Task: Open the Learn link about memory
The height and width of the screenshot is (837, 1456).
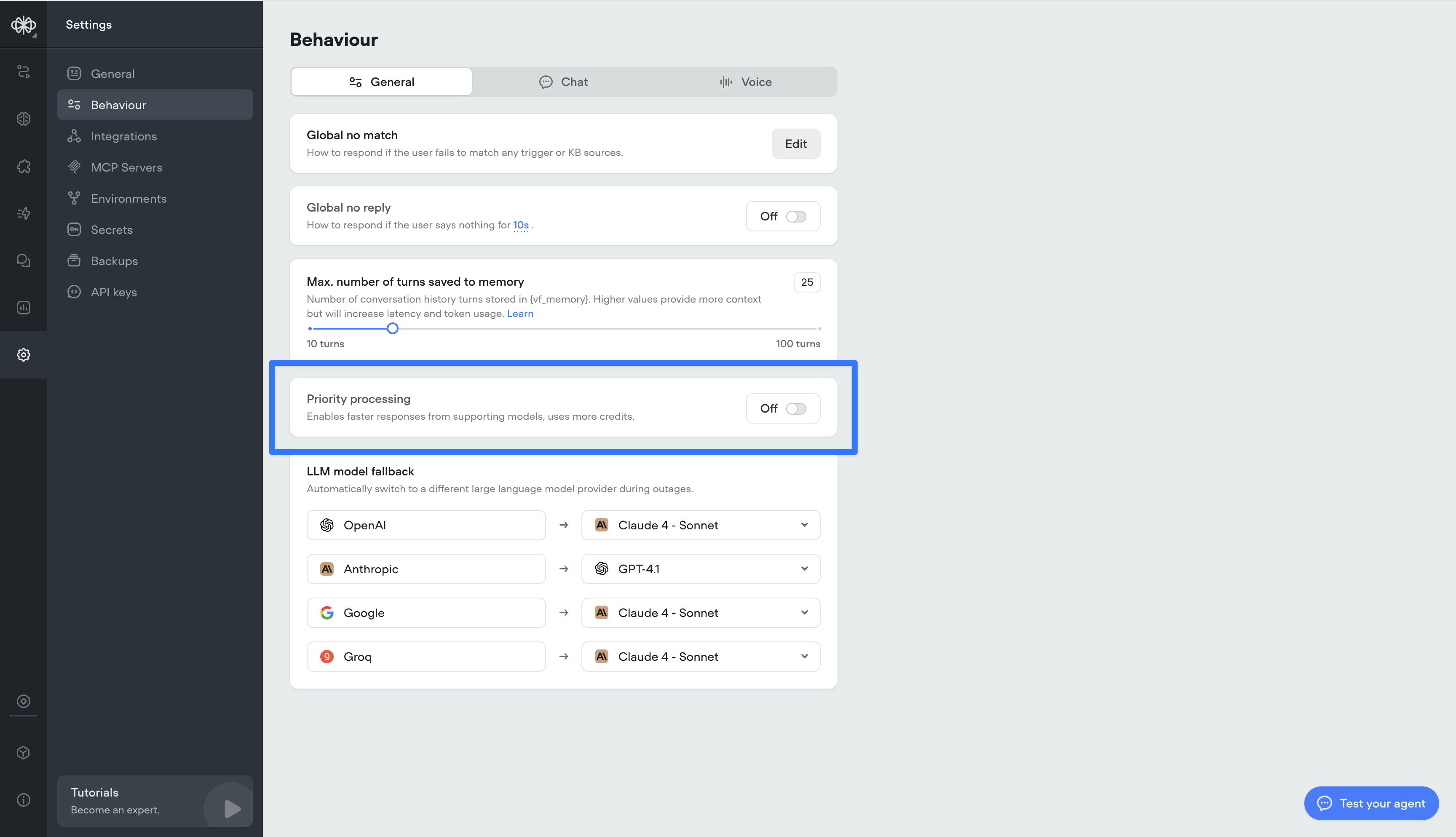Action: pyautogui.click(x=519, y=313)
